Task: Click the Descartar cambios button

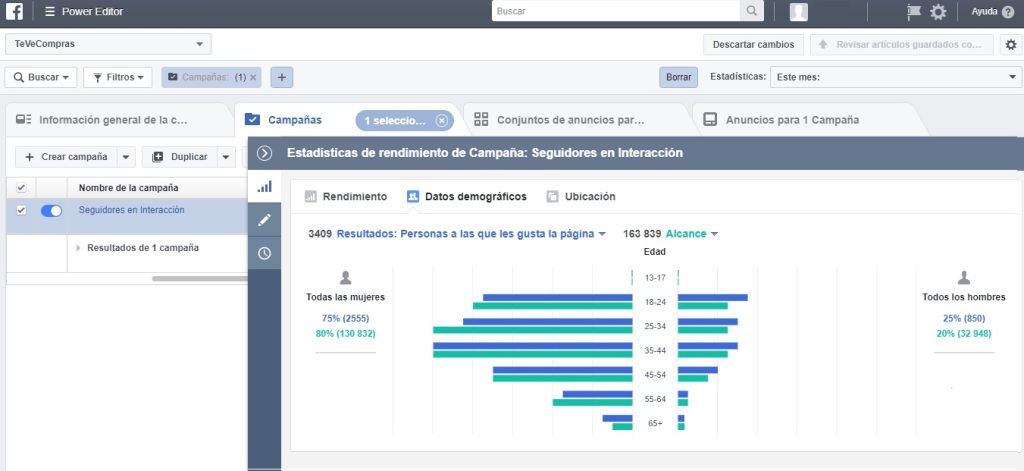Action: [x=753, y=45]
